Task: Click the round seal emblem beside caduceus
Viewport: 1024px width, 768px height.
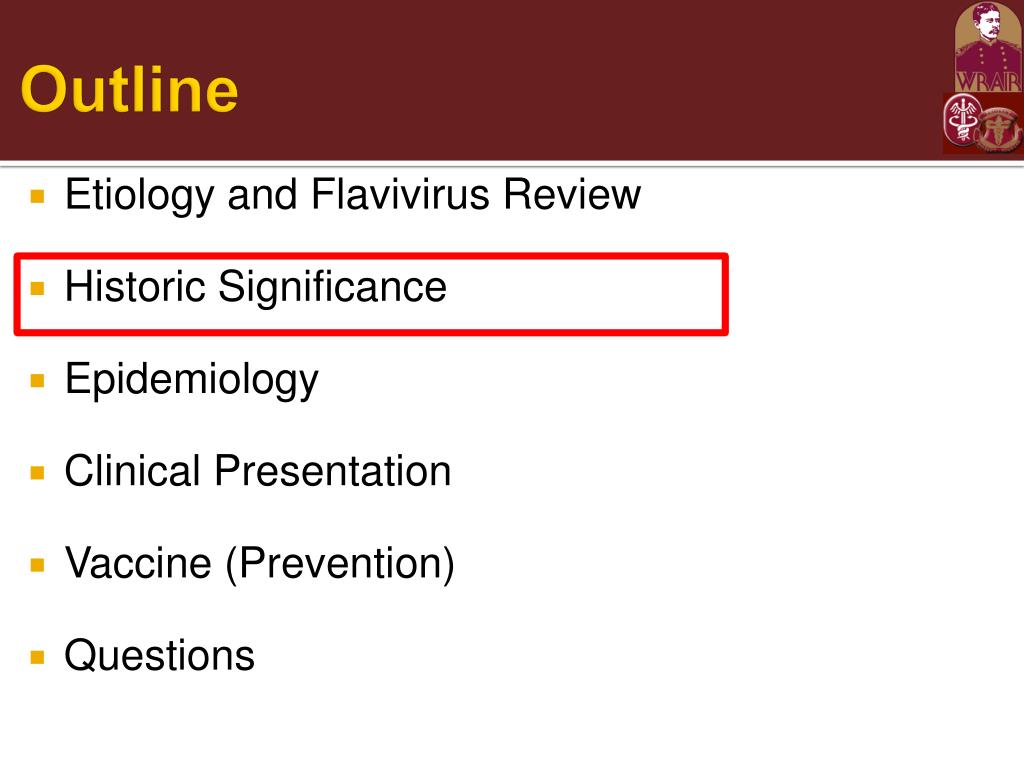Action: point(1000,129)
